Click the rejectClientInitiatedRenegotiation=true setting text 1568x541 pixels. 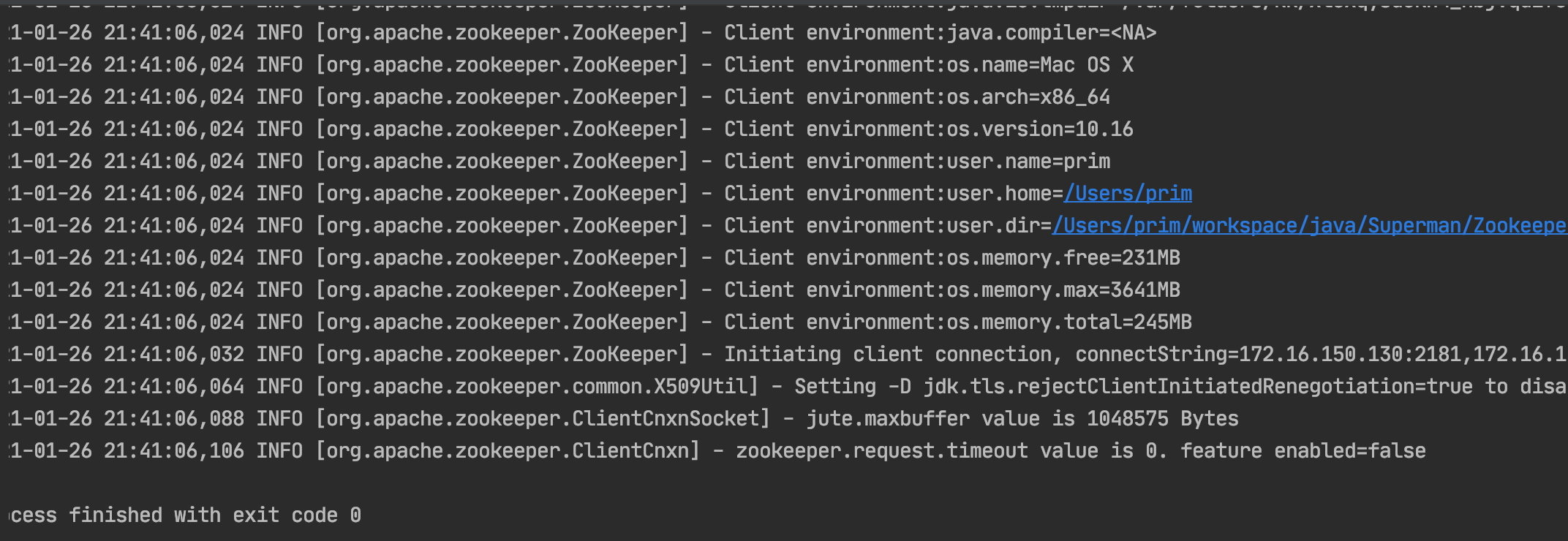point(1198,387)
